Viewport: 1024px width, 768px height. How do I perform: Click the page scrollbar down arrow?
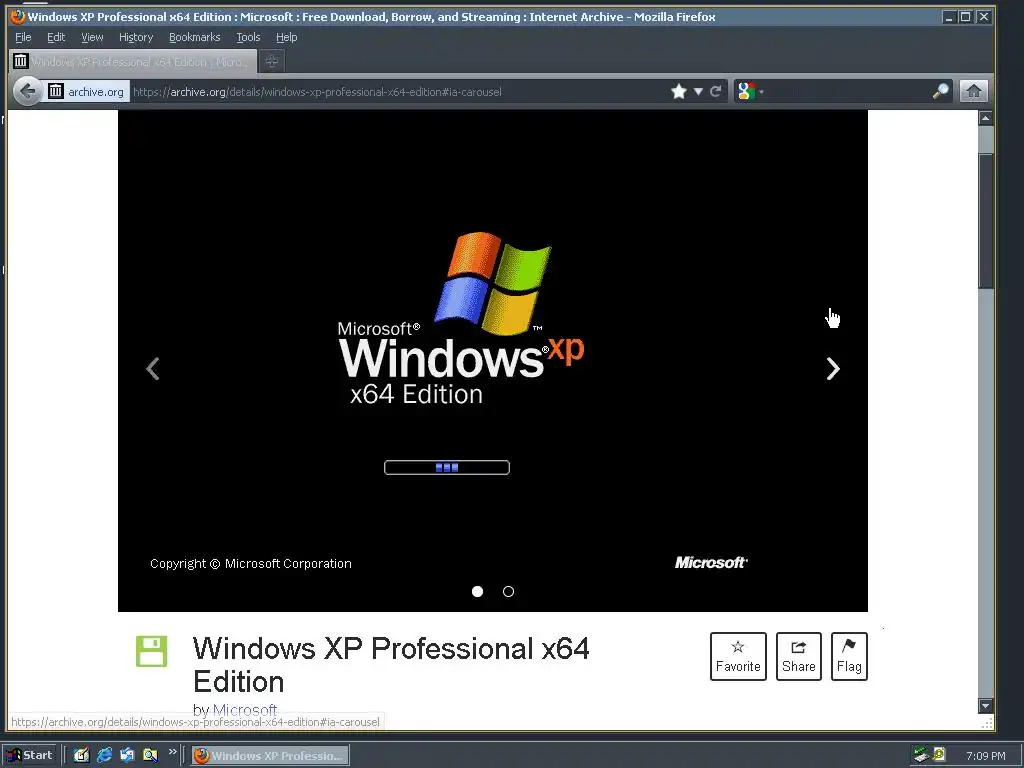point(985,705)
